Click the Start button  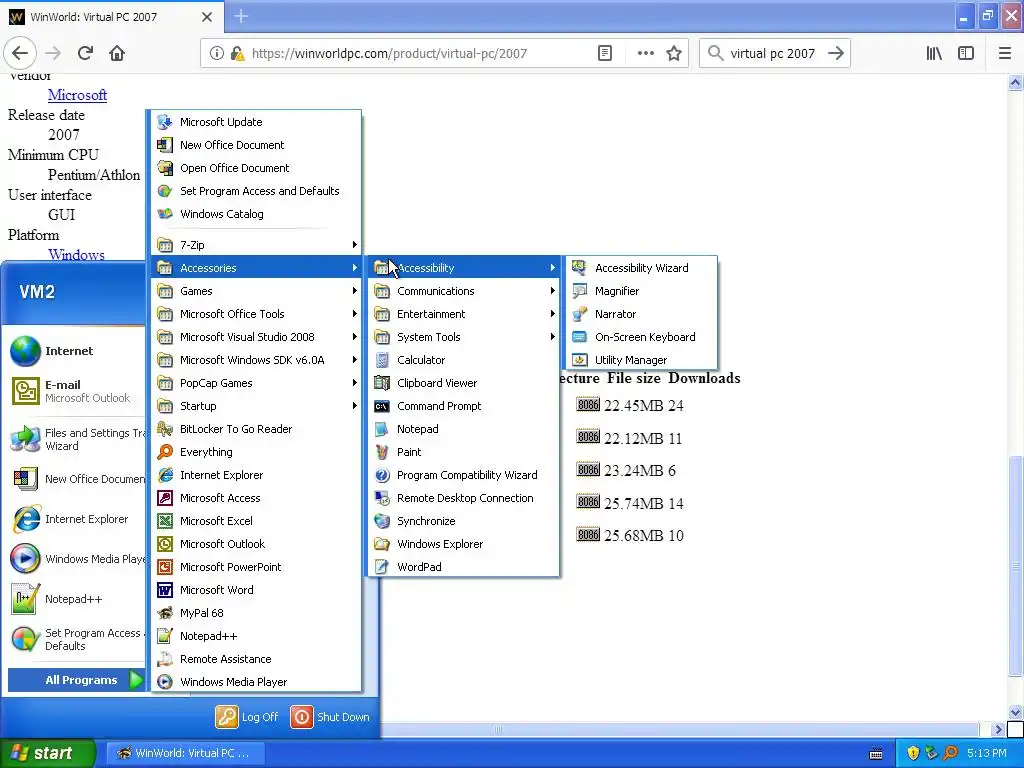click(x=47, y=753)
